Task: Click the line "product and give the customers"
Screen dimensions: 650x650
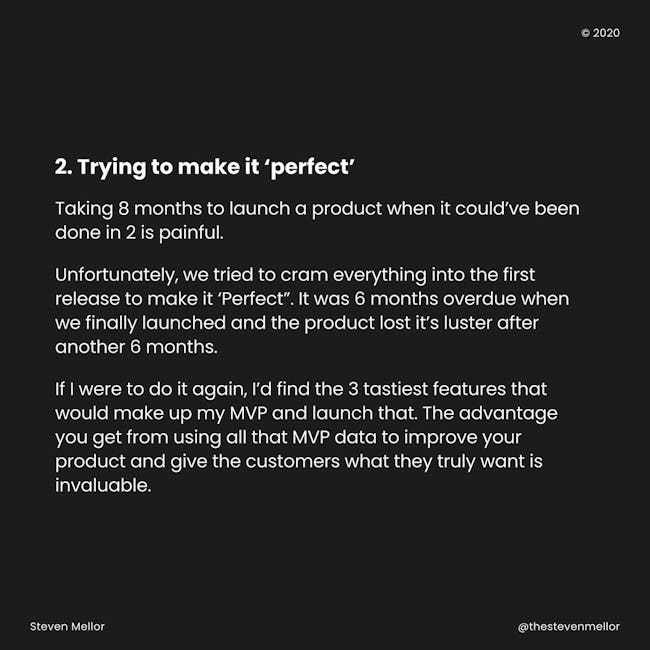Action: 299,462
